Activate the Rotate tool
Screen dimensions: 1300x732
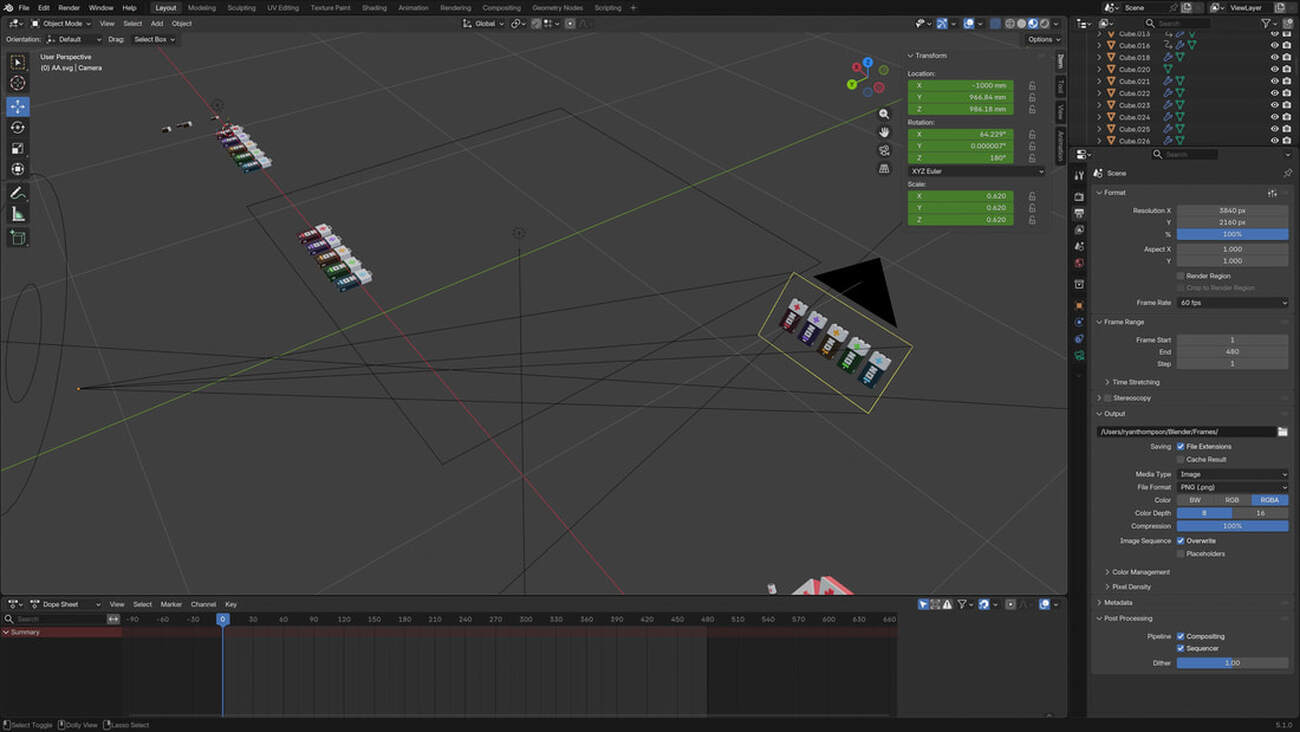18,127
